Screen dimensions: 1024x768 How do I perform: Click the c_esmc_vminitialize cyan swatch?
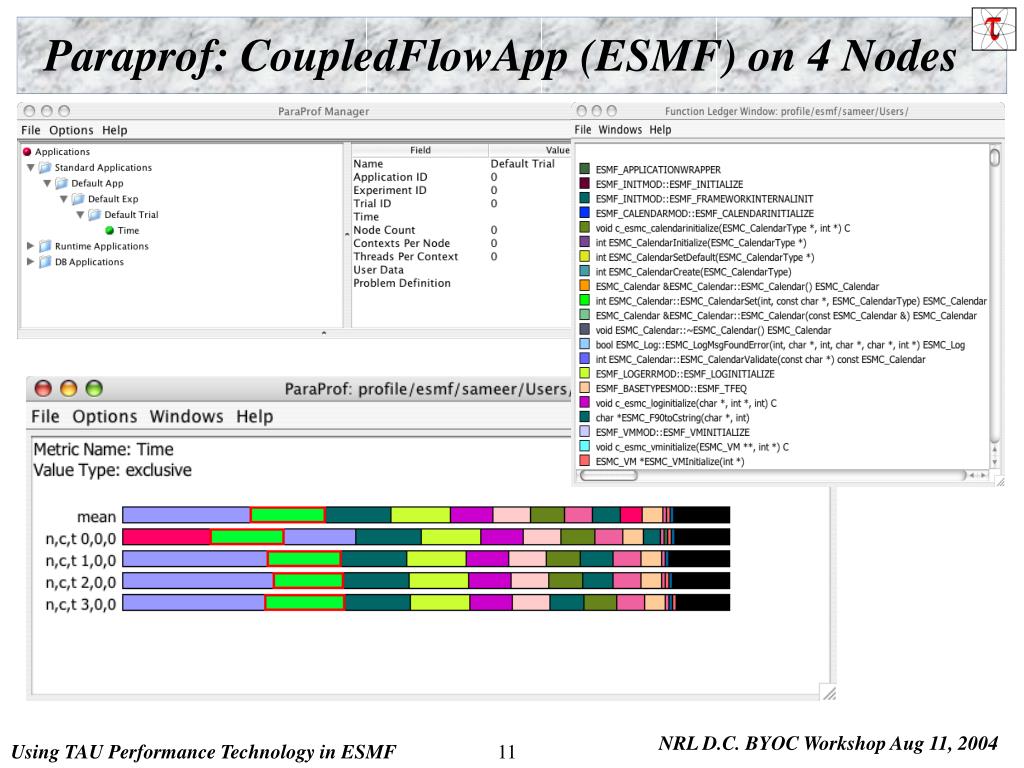tap(584, 446)
